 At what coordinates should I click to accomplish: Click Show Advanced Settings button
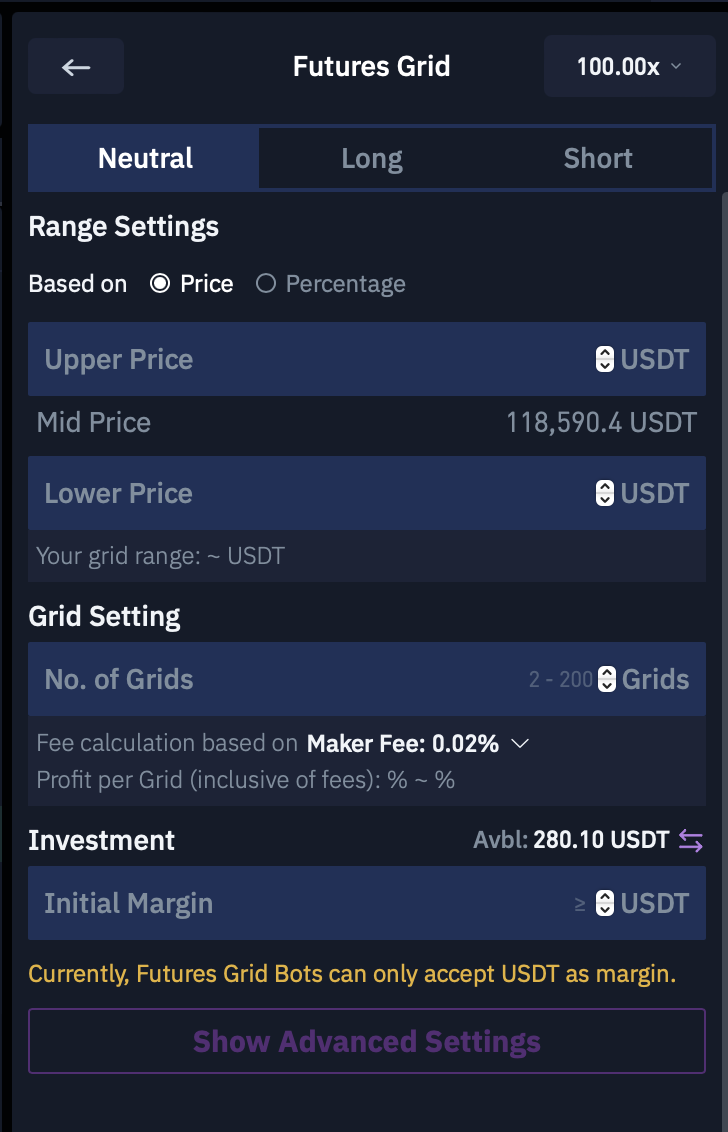[x=367, y=1041]
